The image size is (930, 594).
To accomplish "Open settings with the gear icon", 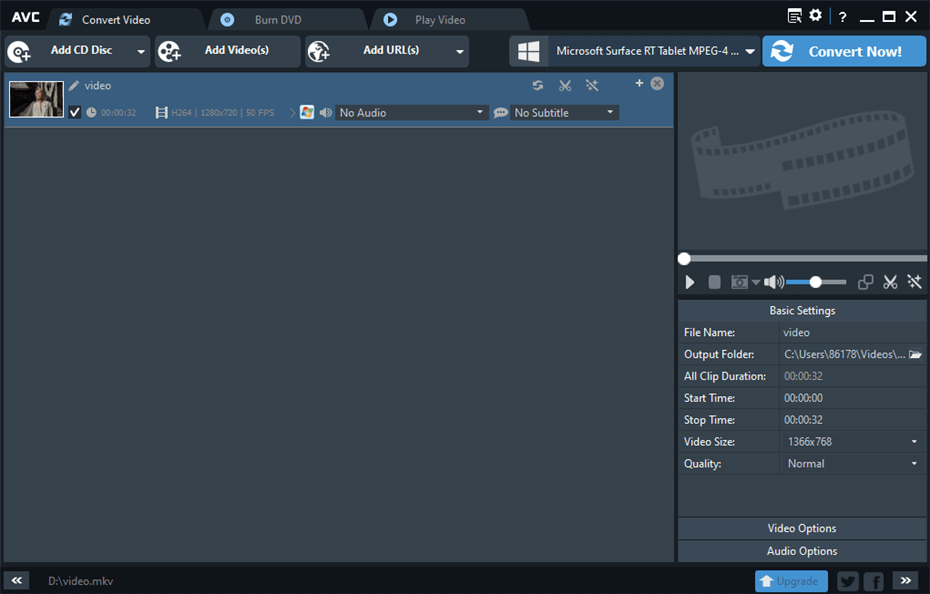I will tap(816, 15).
